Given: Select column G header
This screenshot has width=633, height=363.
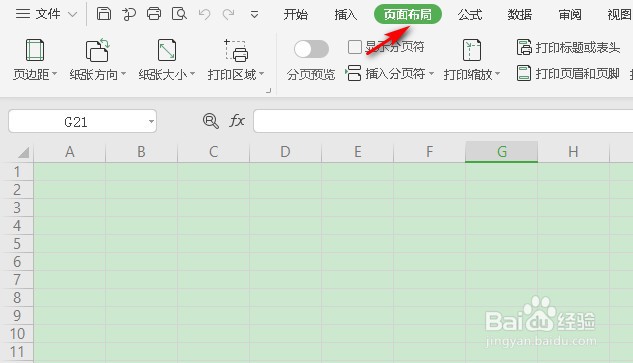Looking at the screenshot, I should [501, 152].
